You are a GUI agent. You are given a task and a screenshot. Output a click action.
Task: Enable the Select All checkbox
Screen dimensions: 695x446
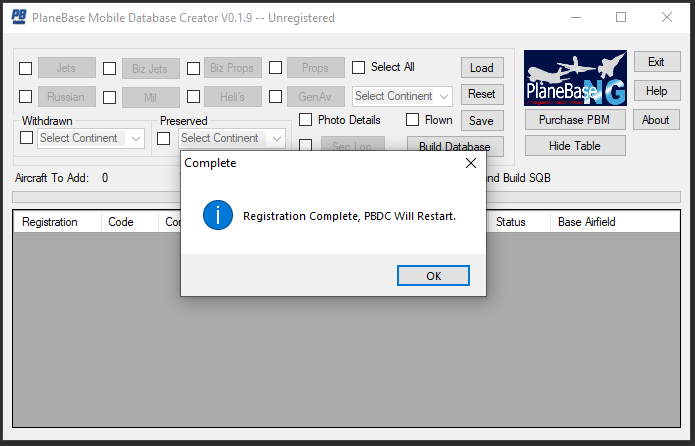pos(359,68)
